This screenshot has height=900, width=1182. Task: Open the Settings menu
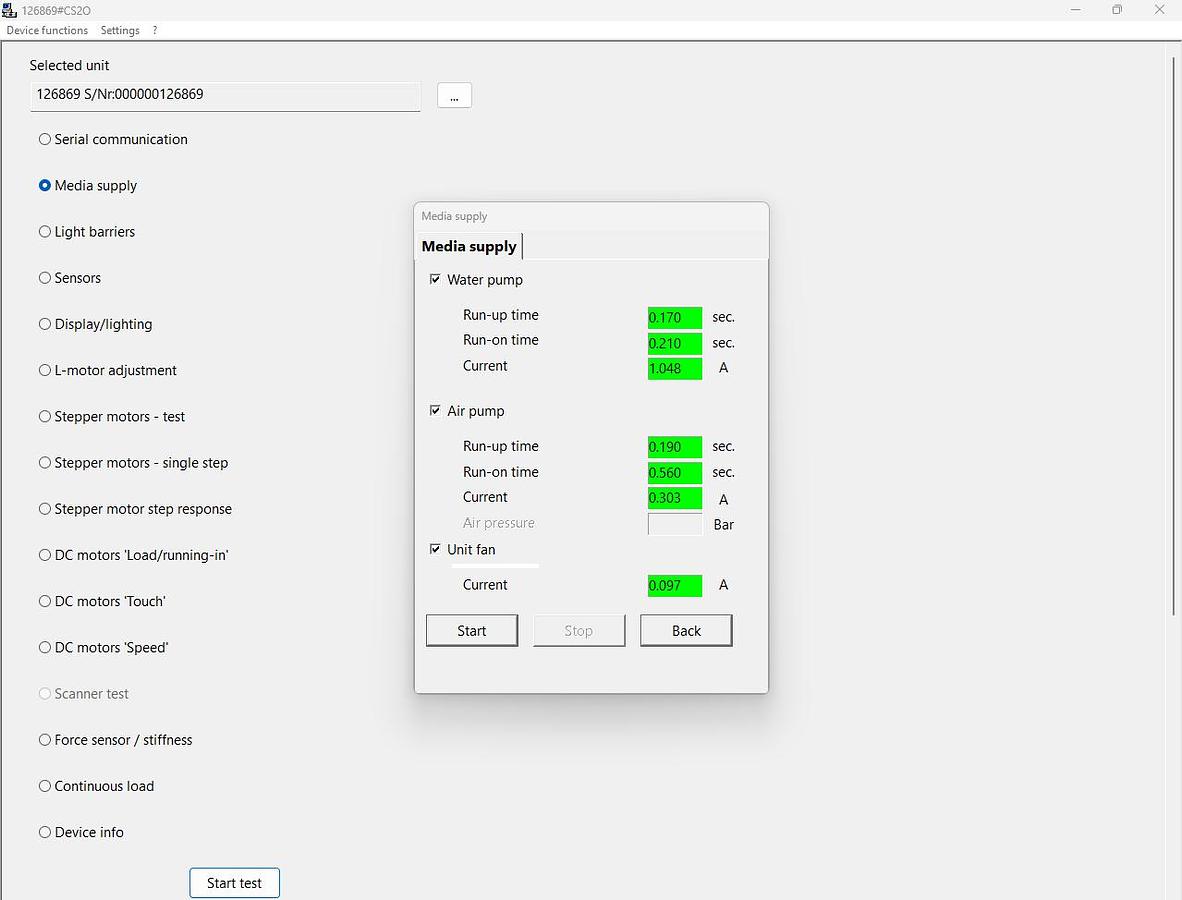(x=120, y=30)
